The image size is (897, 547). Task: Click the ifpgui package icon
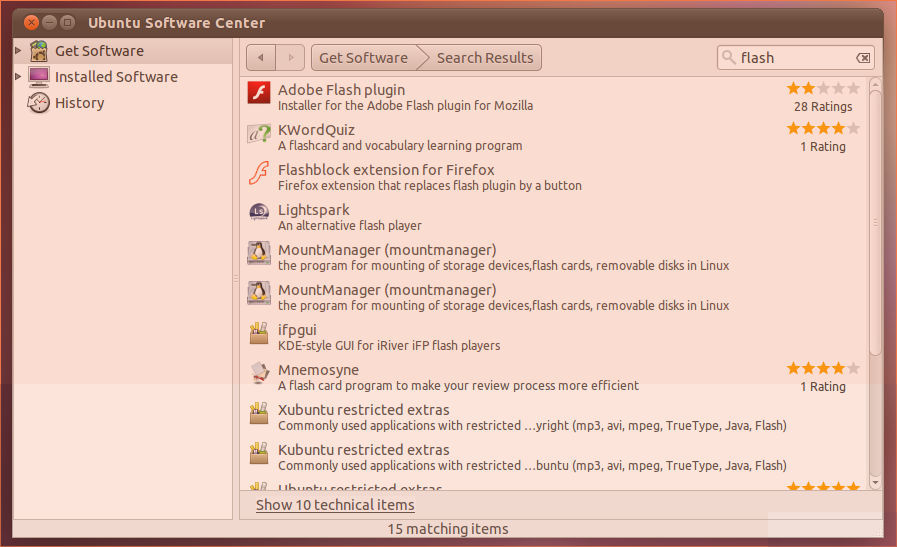[259, 332]
